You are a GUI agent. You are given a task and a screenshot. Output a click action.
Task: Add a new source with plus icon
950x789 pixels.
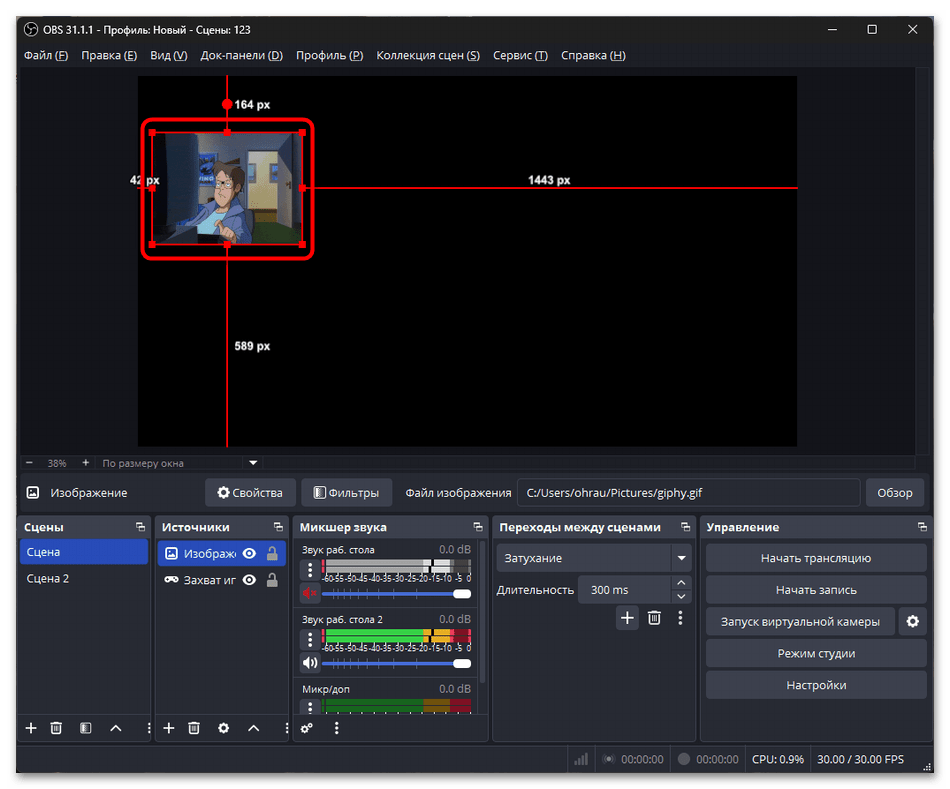(x=168, y=728)
